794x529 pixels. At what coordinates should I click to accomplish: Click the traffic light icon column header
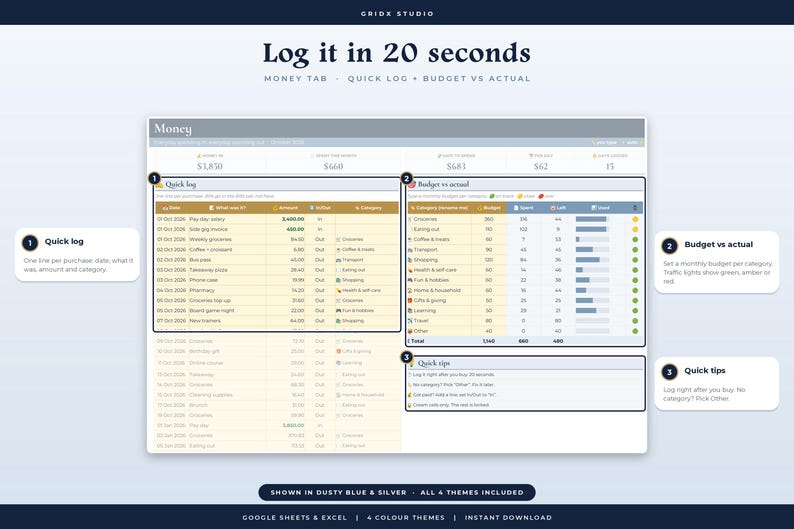point(635,208)
